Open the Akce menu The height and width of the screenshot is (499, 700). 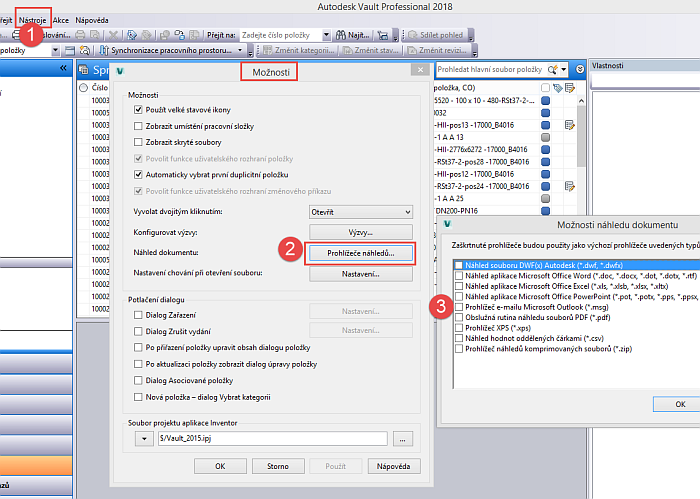coord(61,20)
